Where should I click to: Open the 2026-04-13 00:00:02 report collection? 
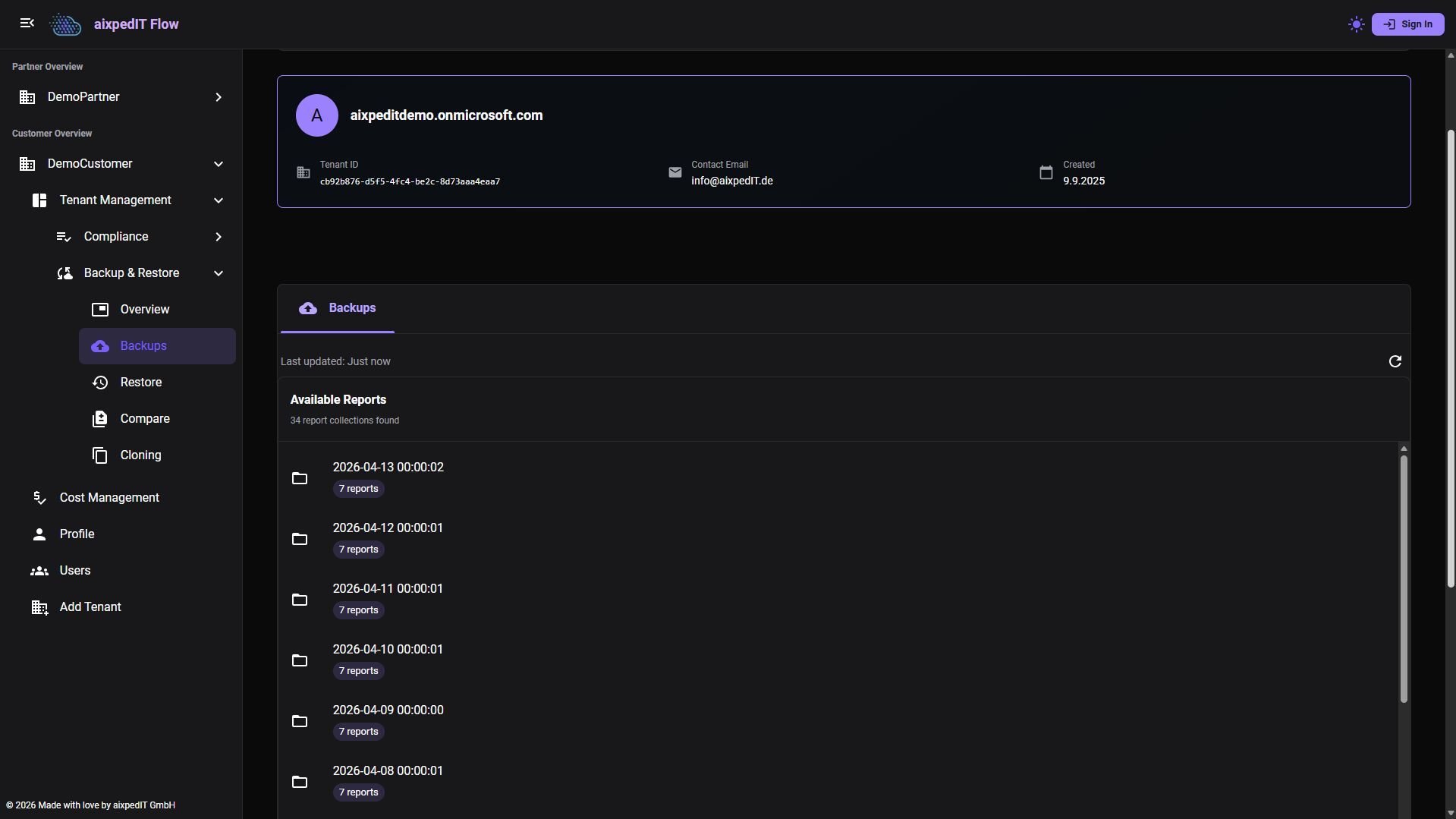(x=838, y=478)
